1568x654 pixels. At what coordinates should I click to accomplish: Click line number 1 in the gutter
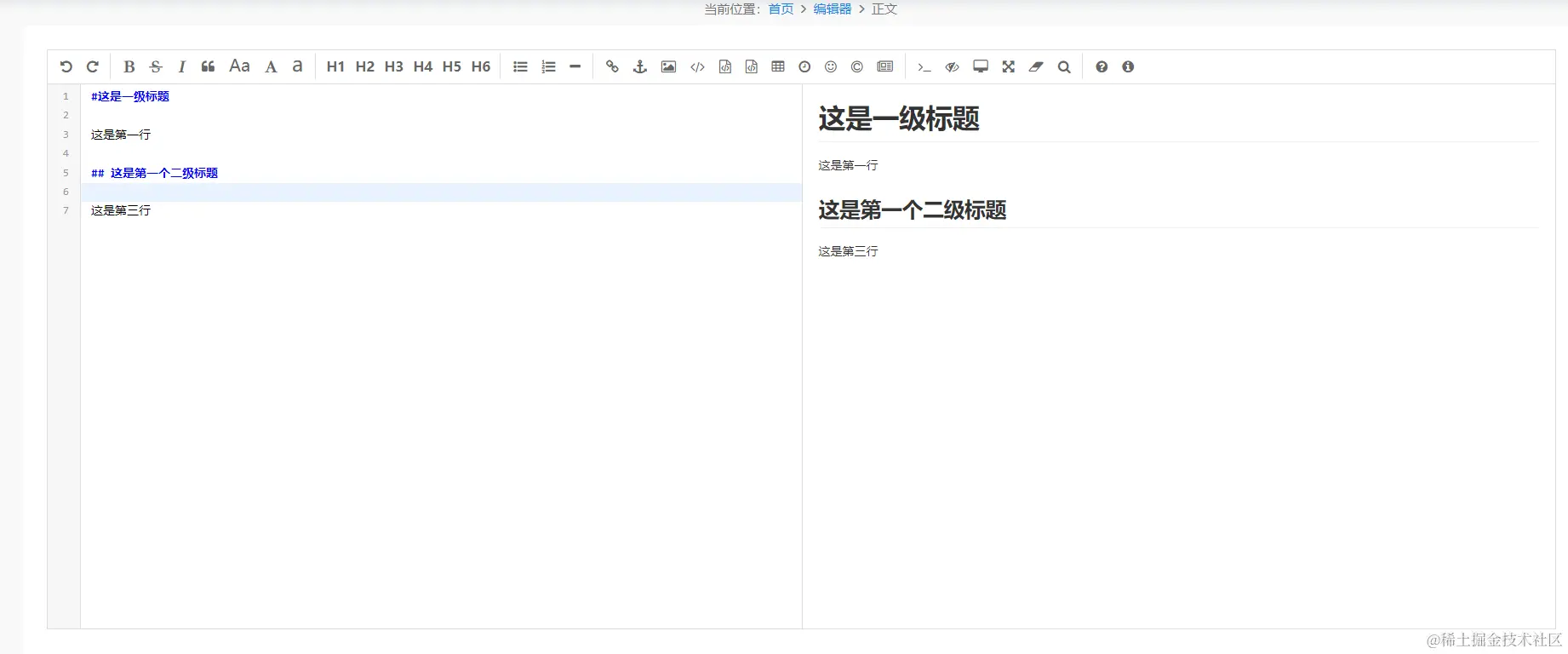click(x=66, y=96)
